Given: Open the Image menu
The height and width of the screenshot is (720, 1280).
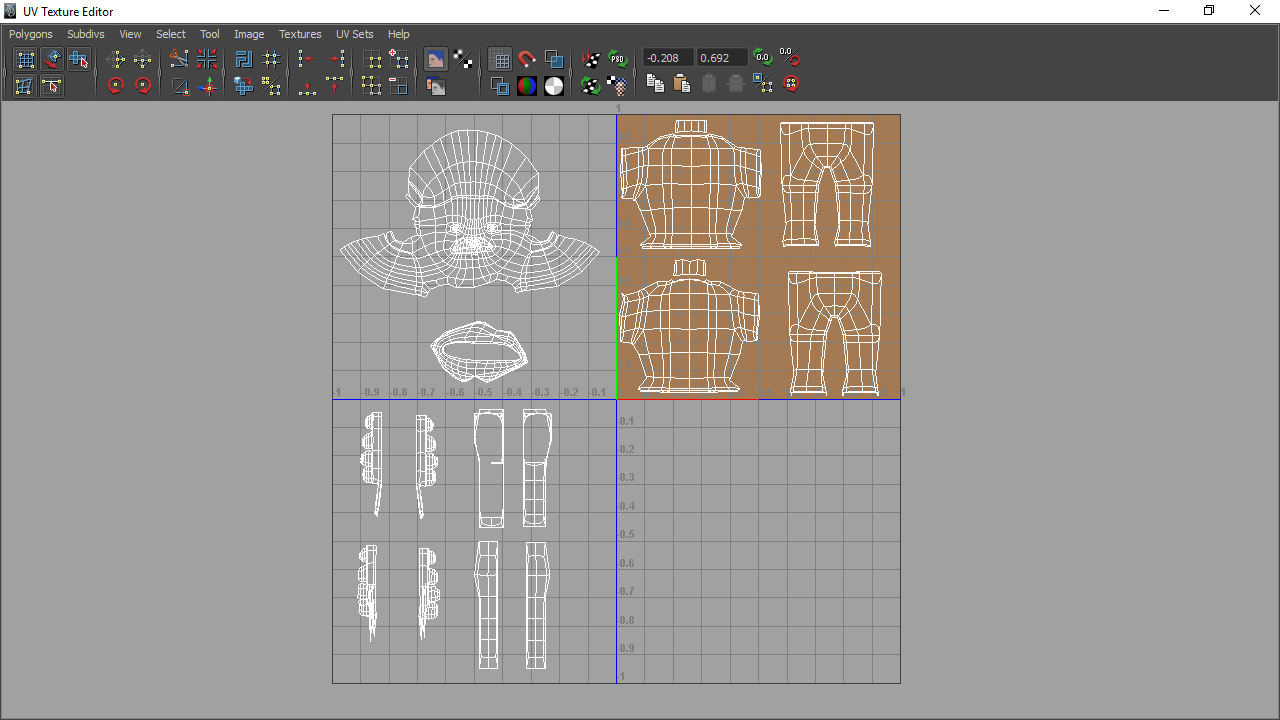Looking at the screenshot, I should pyautogui.click(x=249, y=33).
